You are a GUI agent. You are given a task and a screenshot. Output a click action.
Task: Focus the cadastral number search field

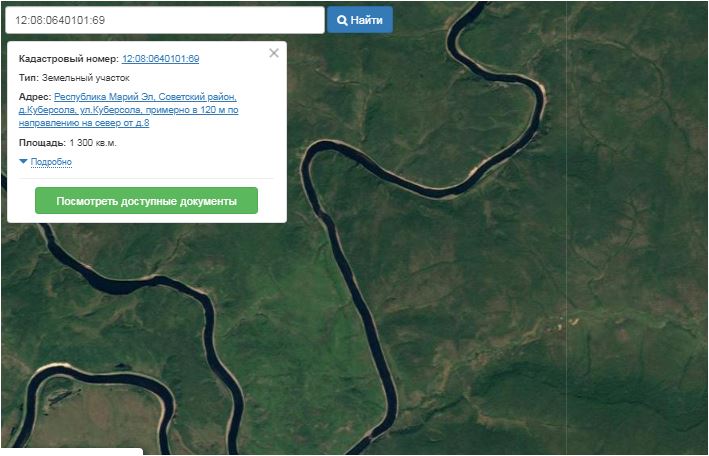click(165, 20)
